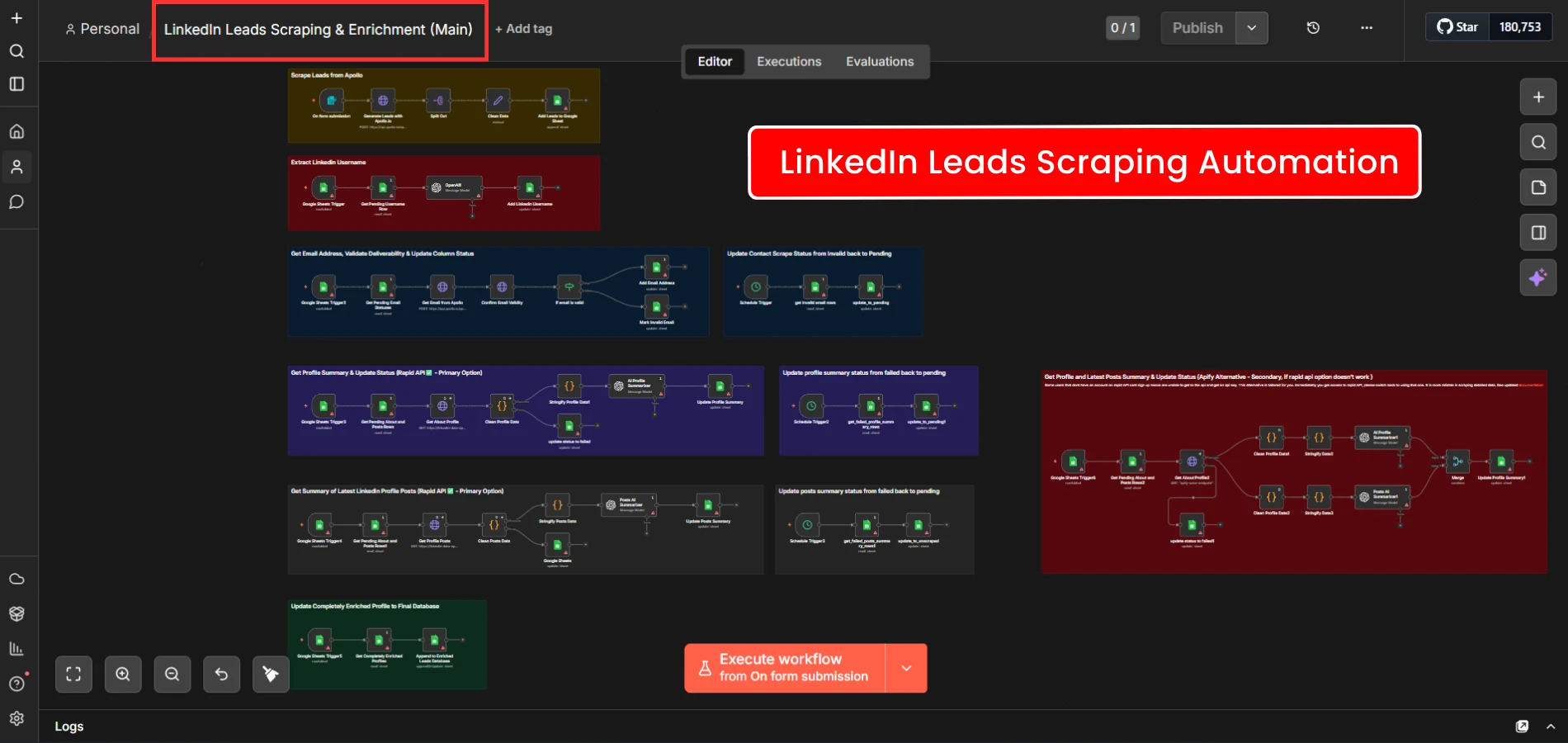Click the tidy up nodes icon

click(271, 674)
